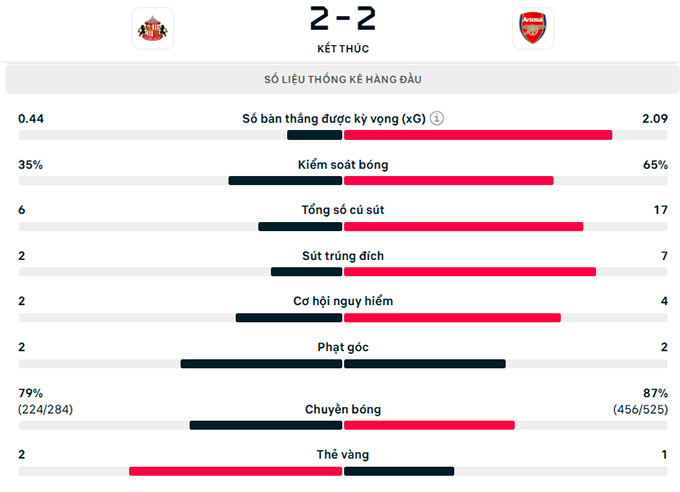The width and height of the screenshot is (680, 492).
Task: Select the Sút trúng đích stat label
Action: point(343,256)
